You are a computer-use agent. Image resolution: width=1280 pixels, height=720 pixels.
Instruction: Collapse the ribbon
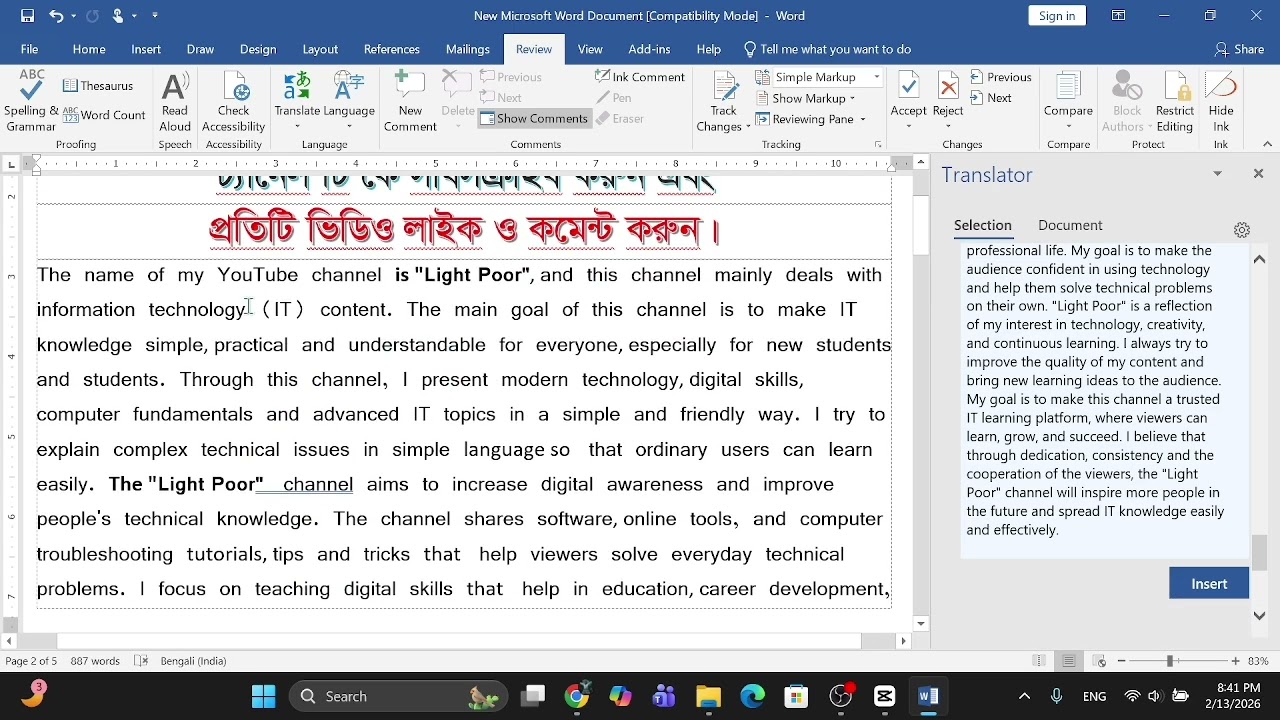(x=1268, y=145)
